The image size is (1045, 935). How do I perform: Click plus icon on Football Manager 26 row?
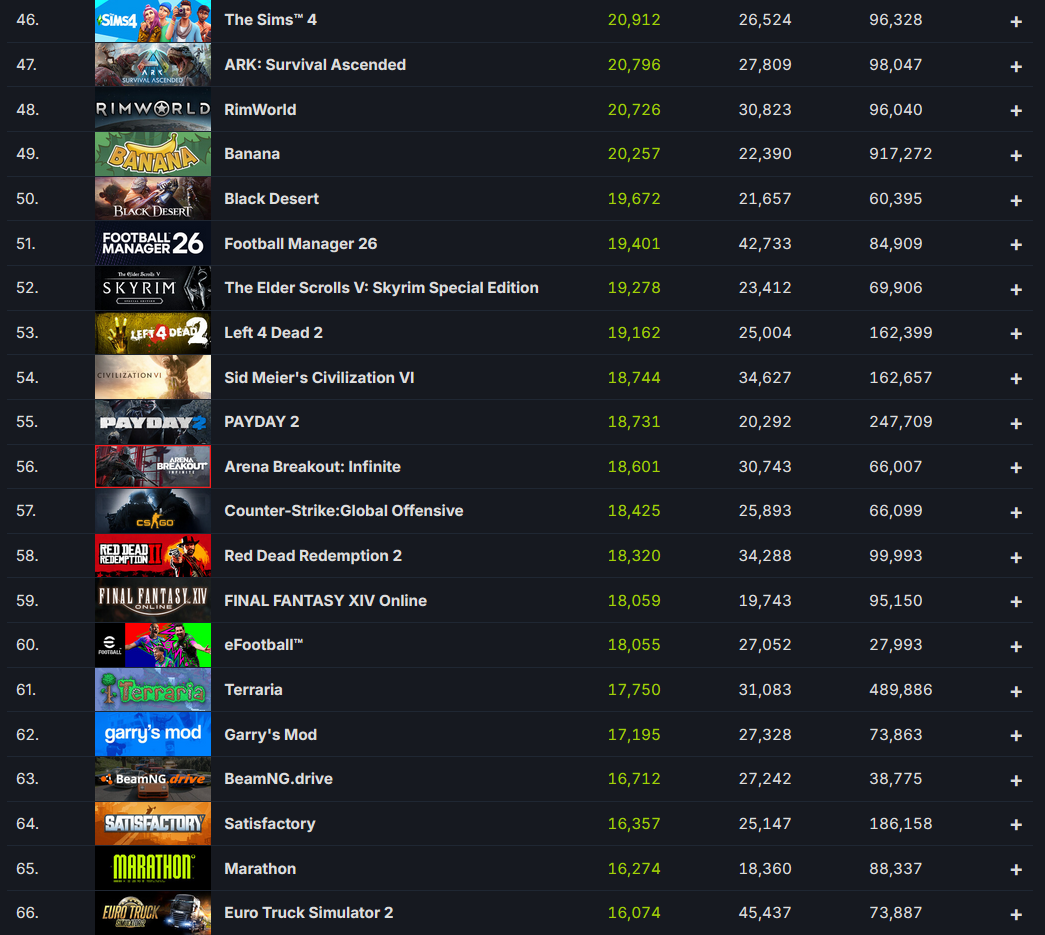pyautogui.click(x=1016, y=245)
